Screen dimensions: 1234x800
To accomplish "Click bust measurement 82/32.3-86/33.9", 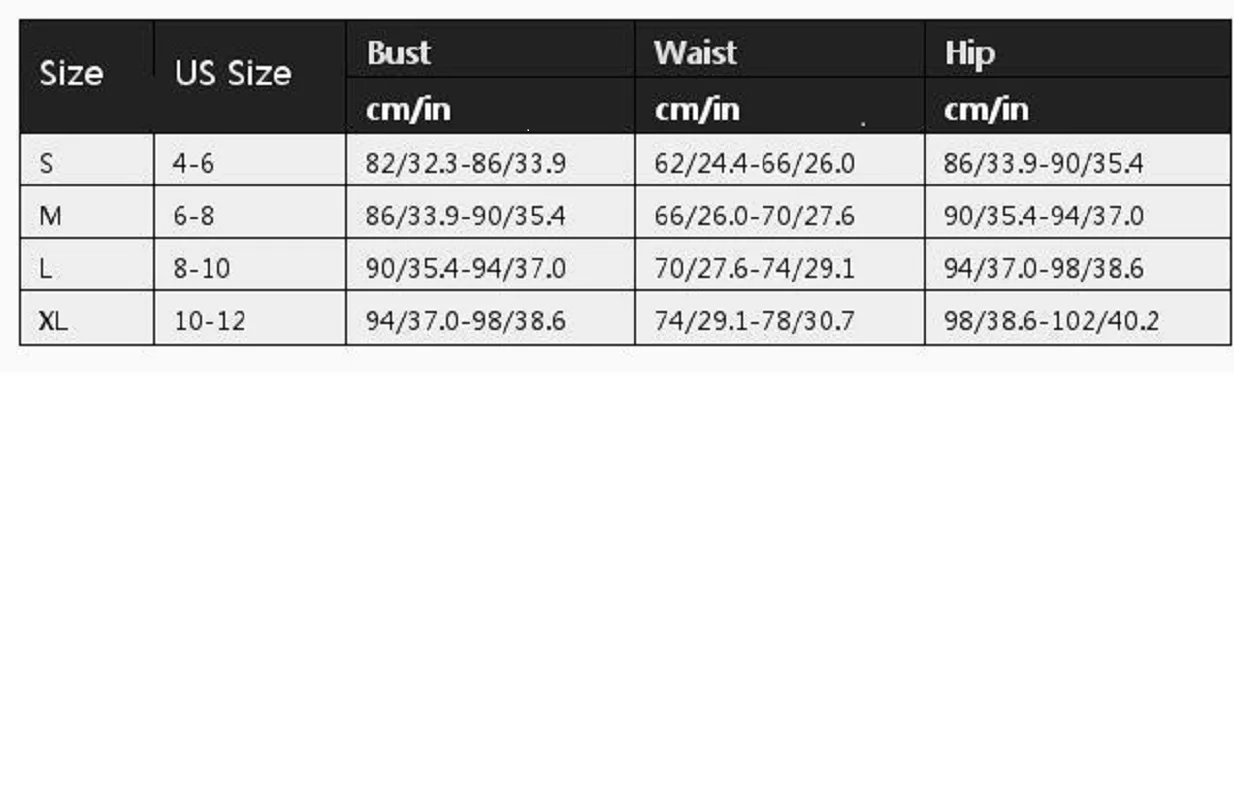I will click(466, 163).
